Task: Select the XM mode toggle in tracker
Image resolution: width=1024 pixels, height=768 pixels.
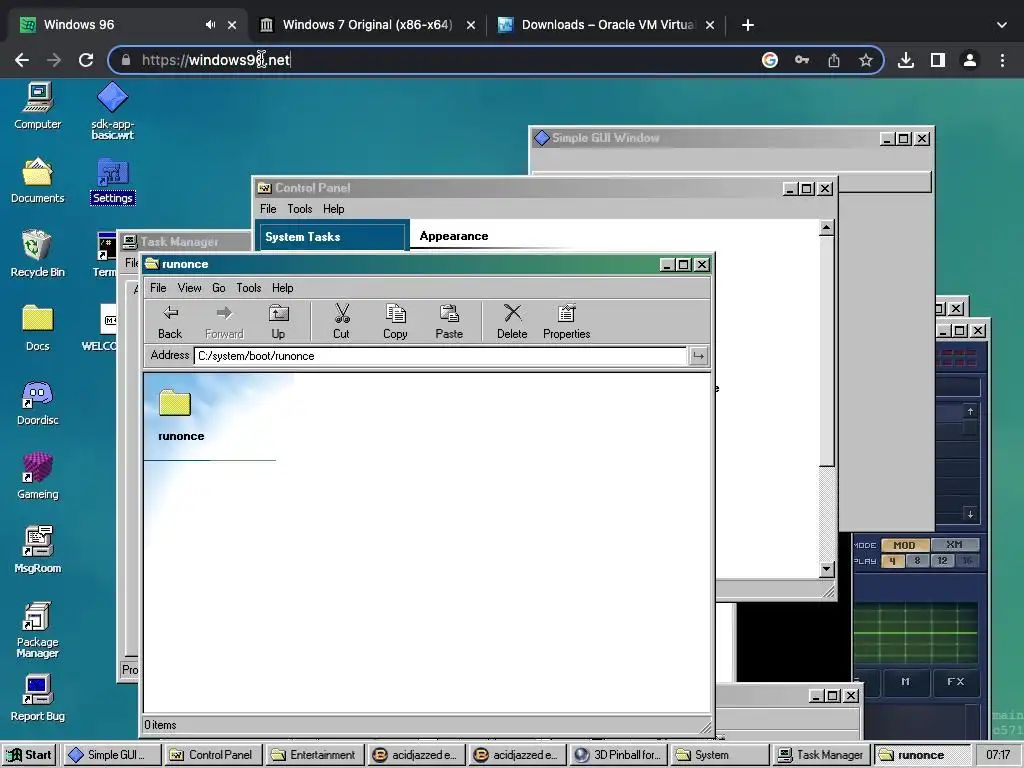Action: click(x=954, y=545)
